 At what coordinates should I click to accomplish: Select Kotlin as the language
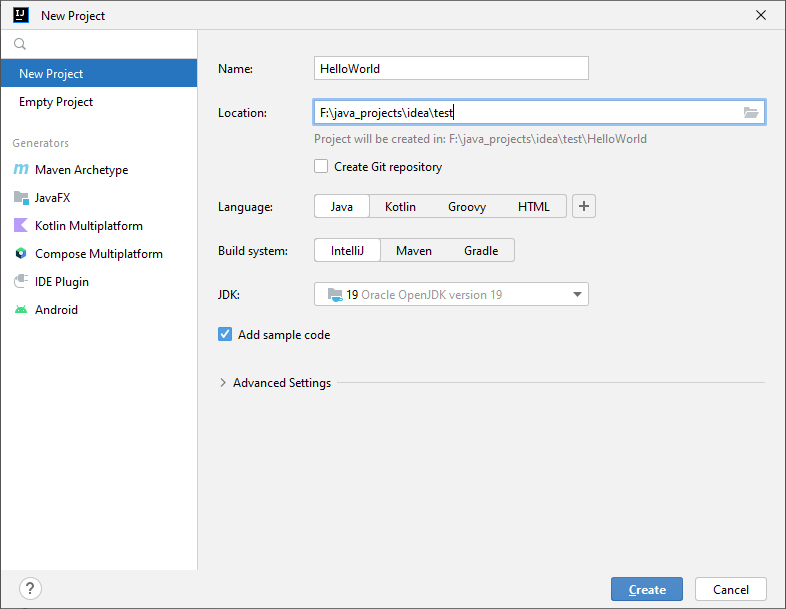pos(400,207)
